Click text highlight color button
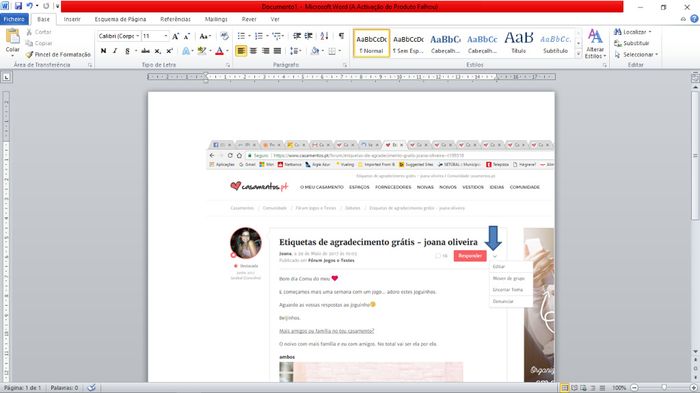This screenshot has height=393, width=700. (202, 51)
